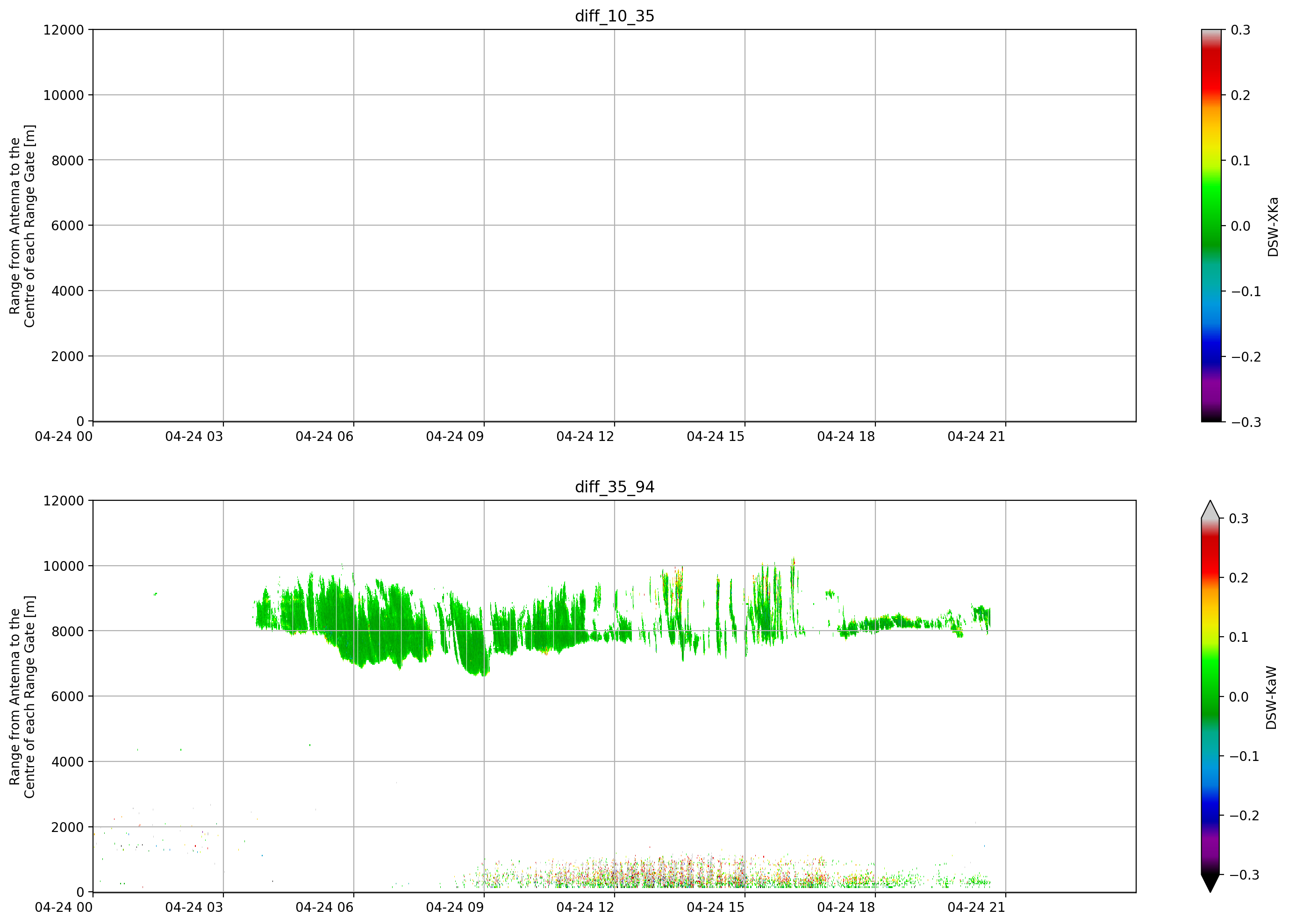Click the '04-24 12' label under the diff_35_94 plot
The height and width of the screenshot is (924, 1289).
586,908
